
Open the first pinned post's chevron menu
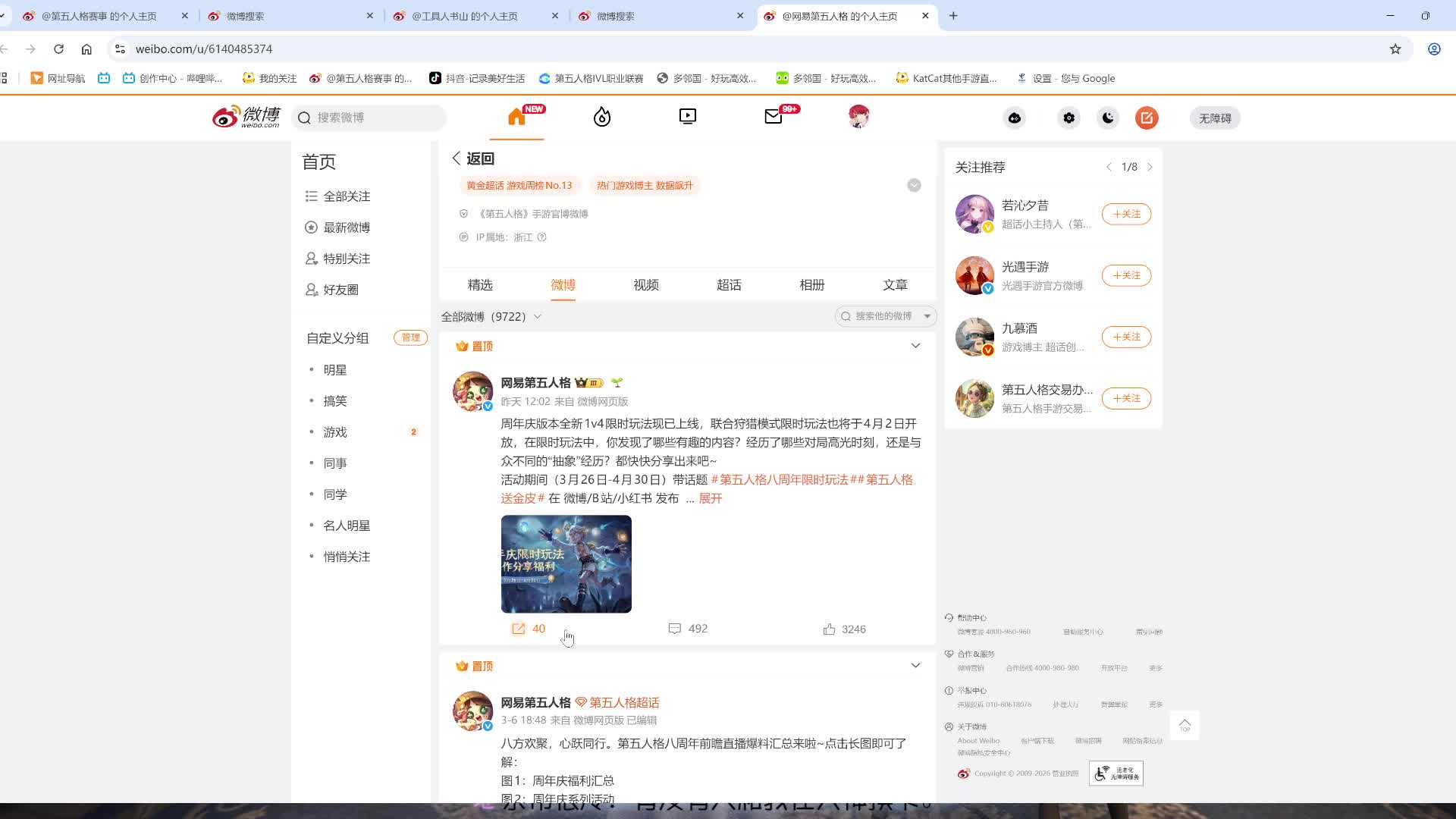pos(915,346)
